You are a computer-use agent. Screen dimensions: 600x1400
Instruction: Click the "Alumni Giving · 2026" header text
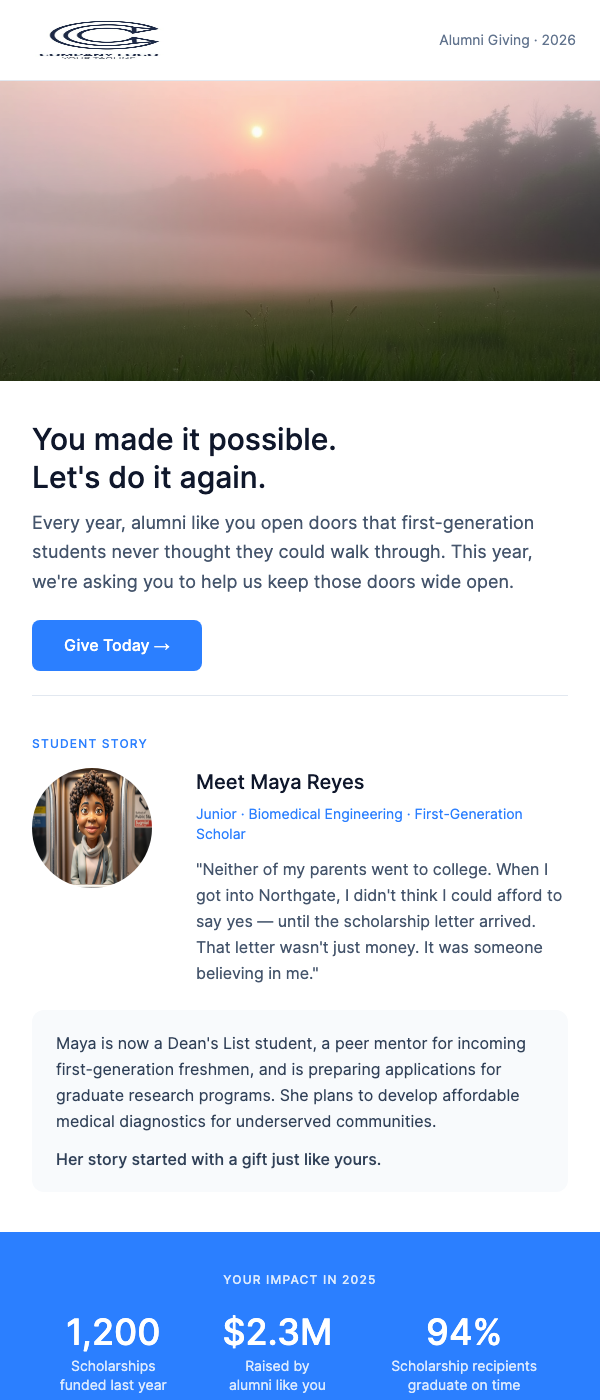[x=507, y=41]
